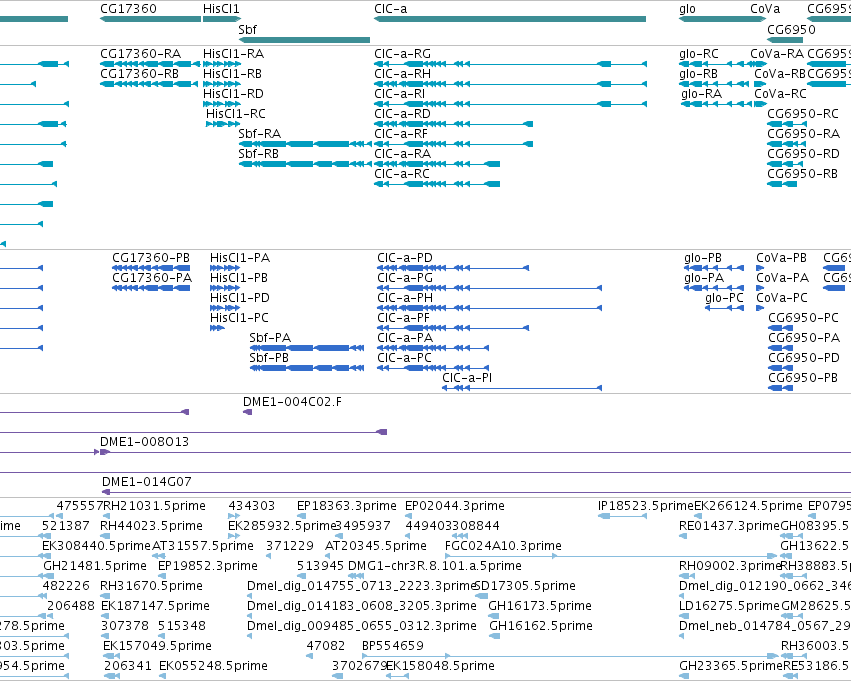Select the ClC-a-PH protein label
851x681 pixels.
coord(405,298)
